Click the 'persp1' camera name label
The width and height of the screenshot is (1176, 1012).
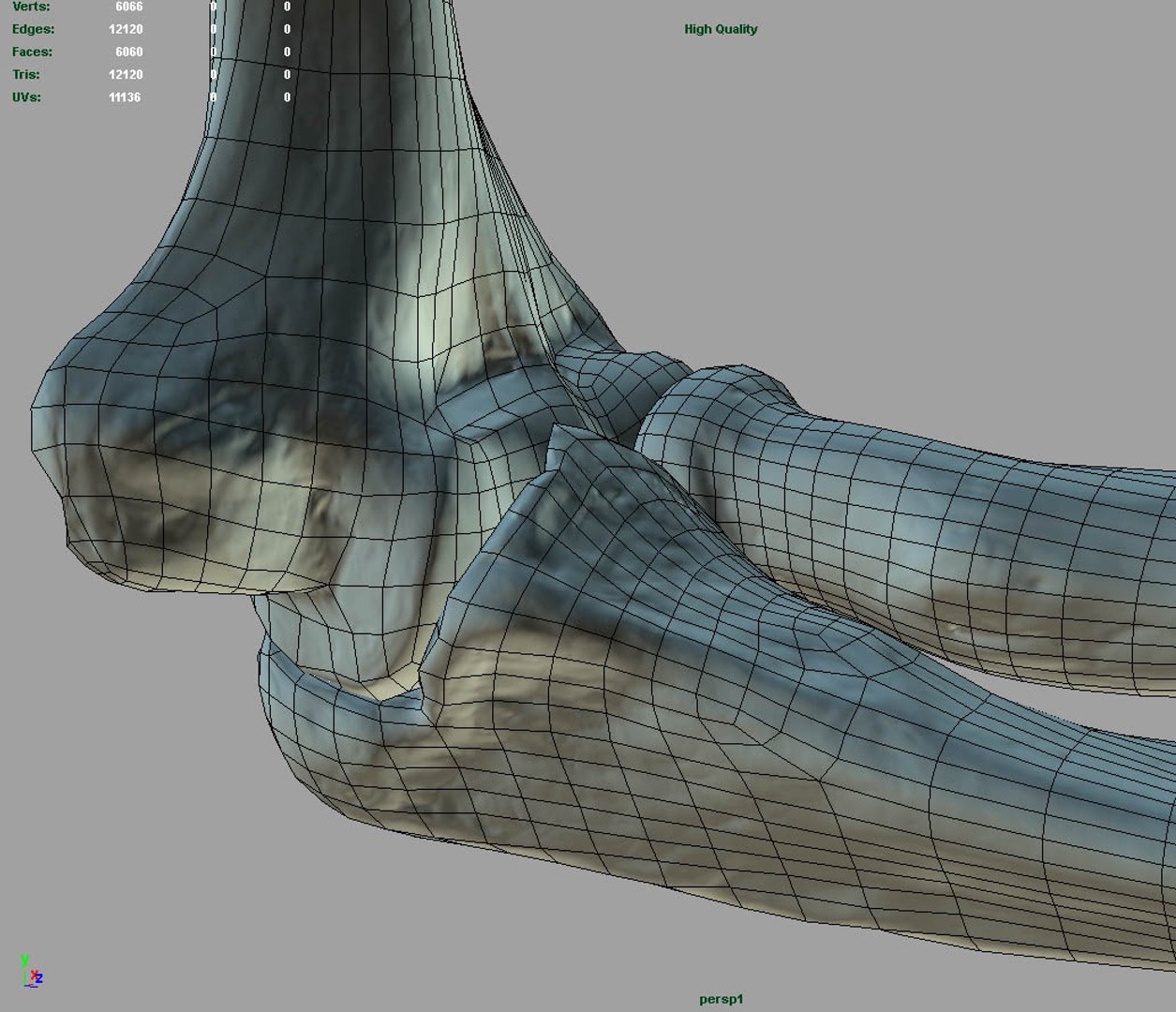pyautogui.click(x=721, y=999)
